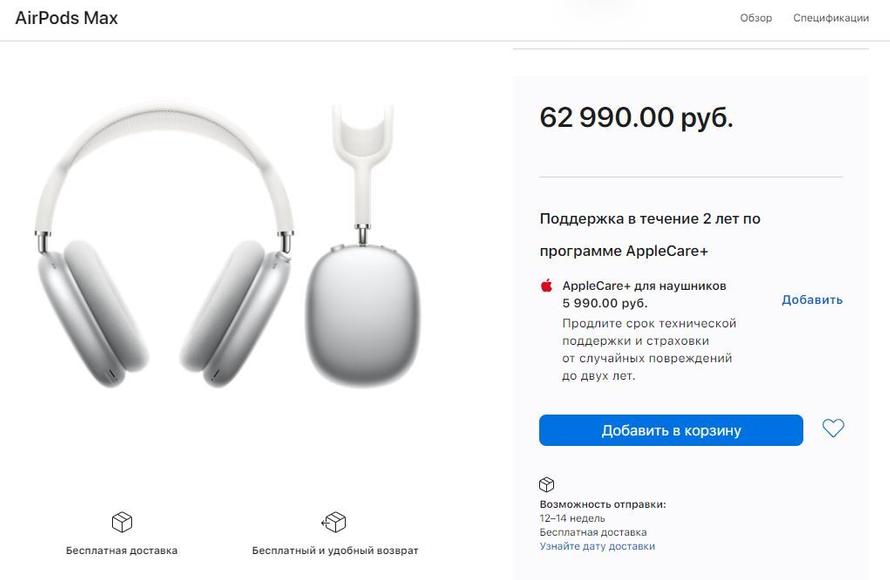The width and height of the screenshot is (890, 580).
Task: Open the Спецификации tab
Action: (831, 18)
